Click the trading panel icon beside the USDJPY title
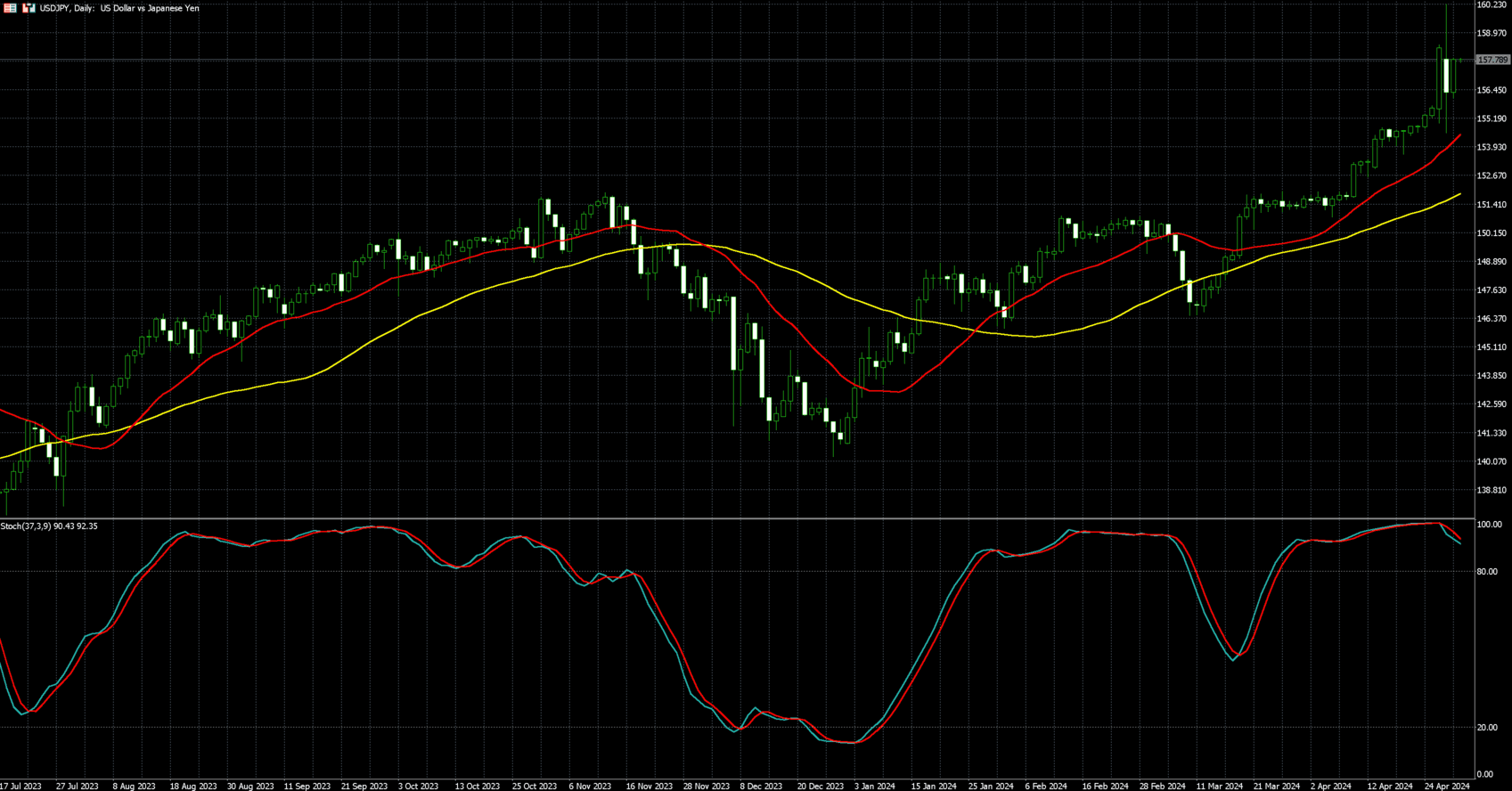Screen dimensions: 1512x791 pos(29,8)
